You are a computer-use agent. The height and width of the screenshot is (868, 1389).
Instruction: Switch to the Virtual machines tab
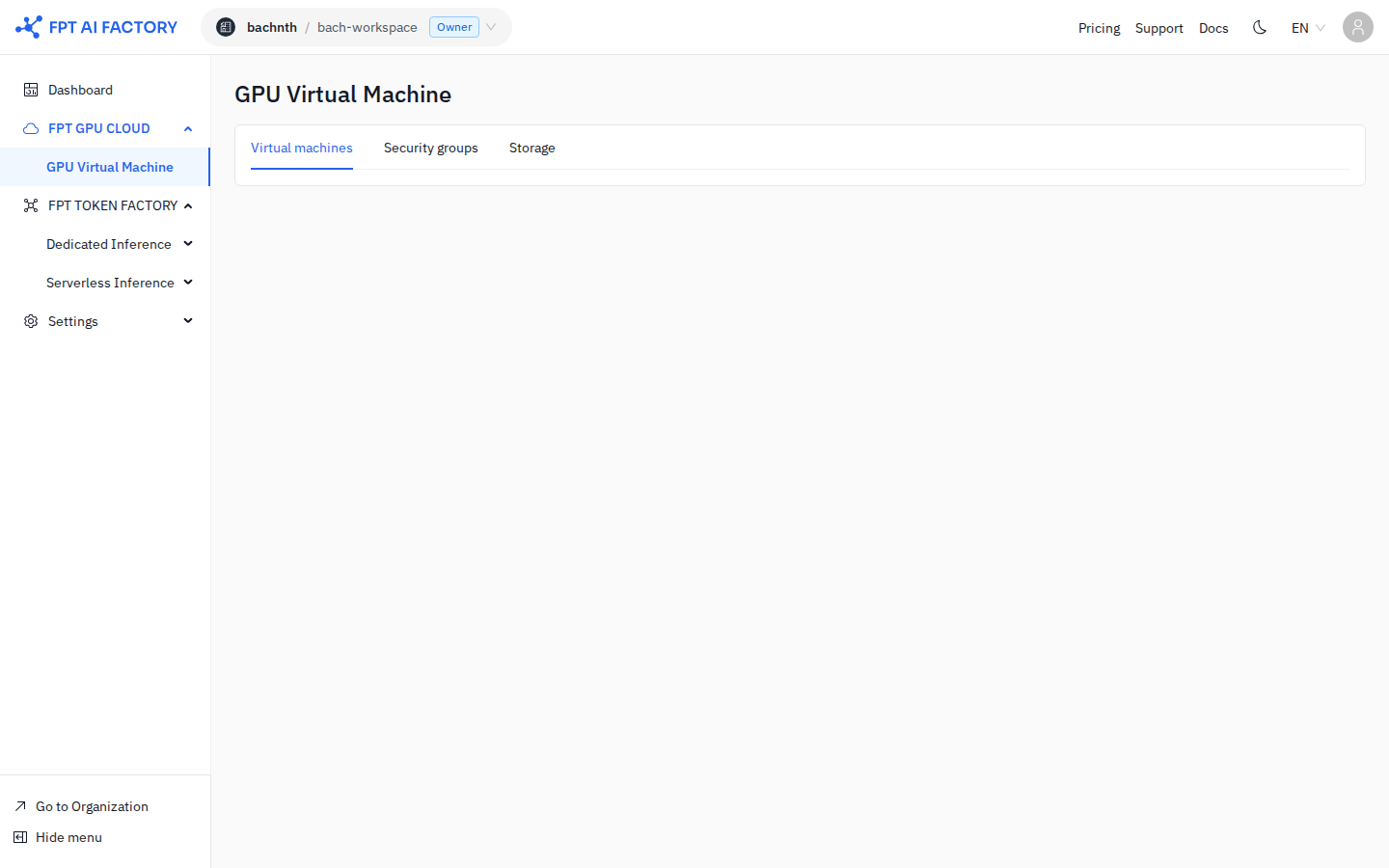click(302, 148)
